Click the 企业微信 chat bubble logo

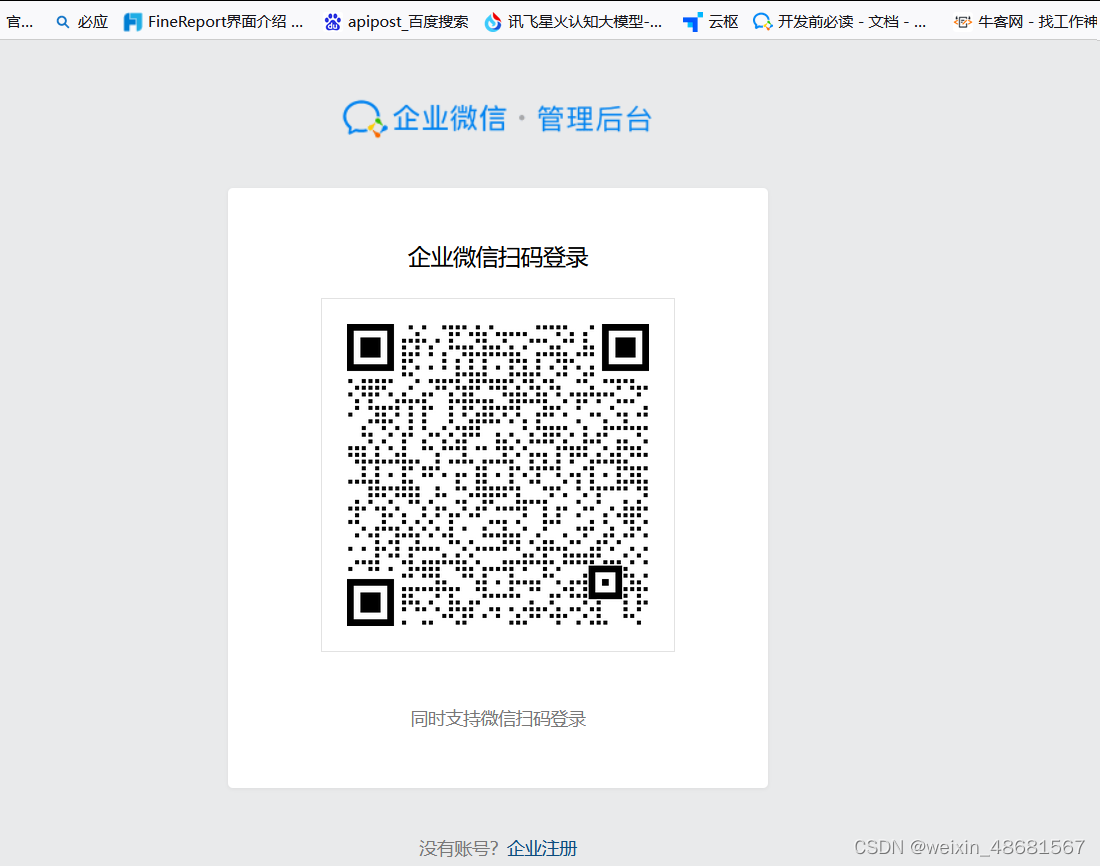click(x=365, y=119)
